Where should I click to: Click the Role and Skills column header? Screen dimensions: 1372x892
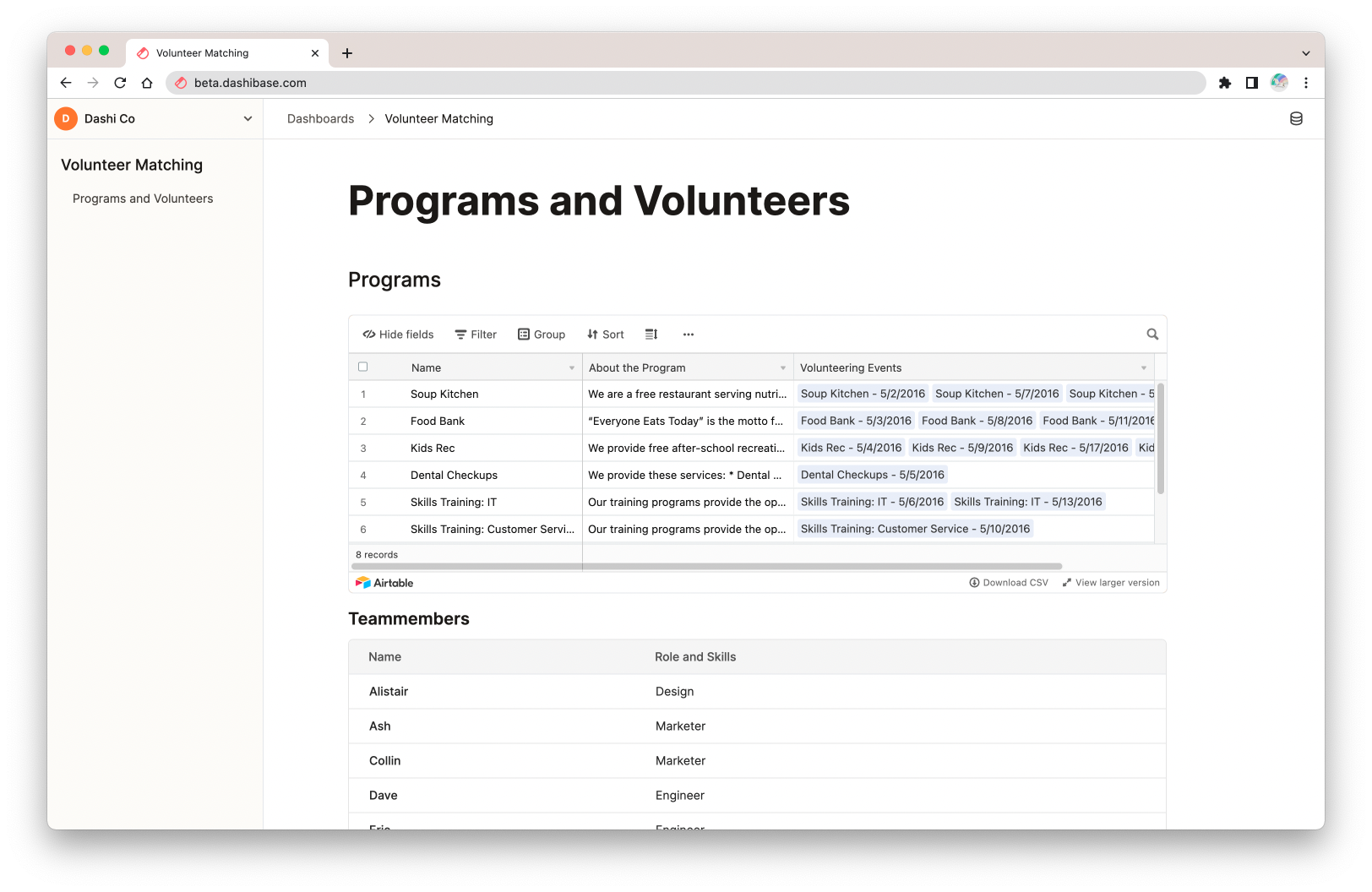(x=695, y=656)
